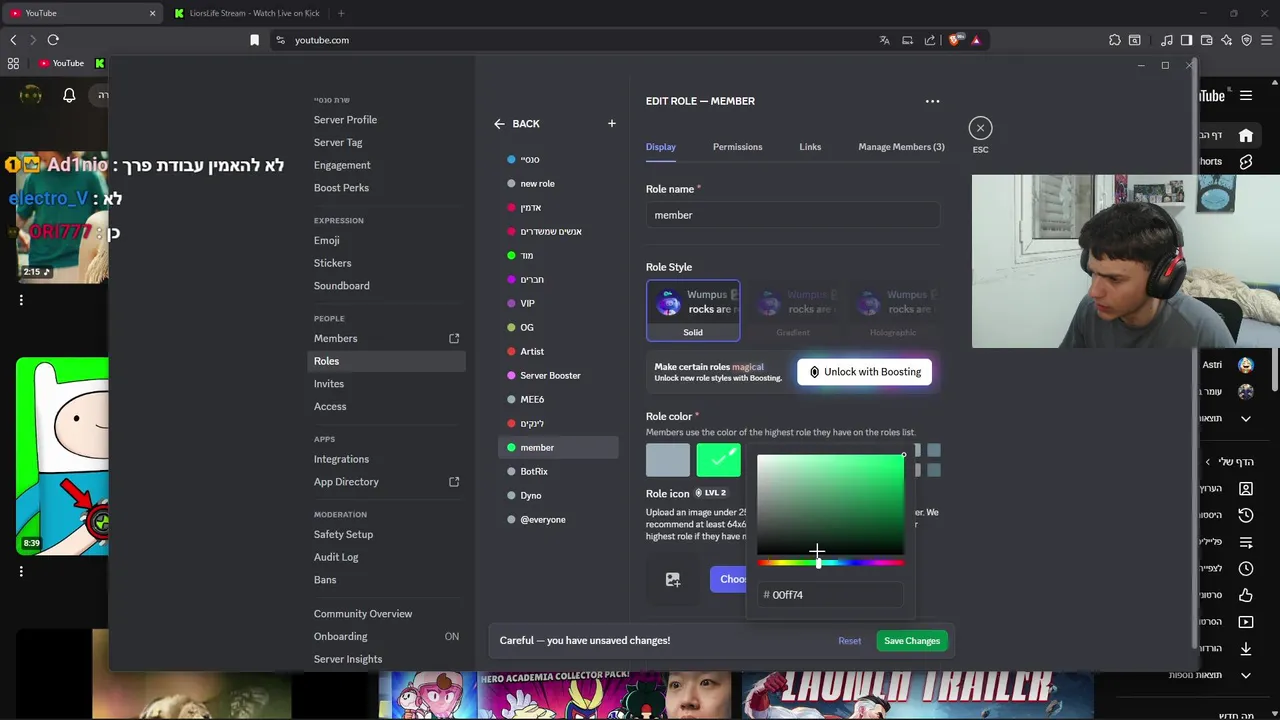Switch to the Links tab
The image size is (1280, 720).
click(810, 147)
